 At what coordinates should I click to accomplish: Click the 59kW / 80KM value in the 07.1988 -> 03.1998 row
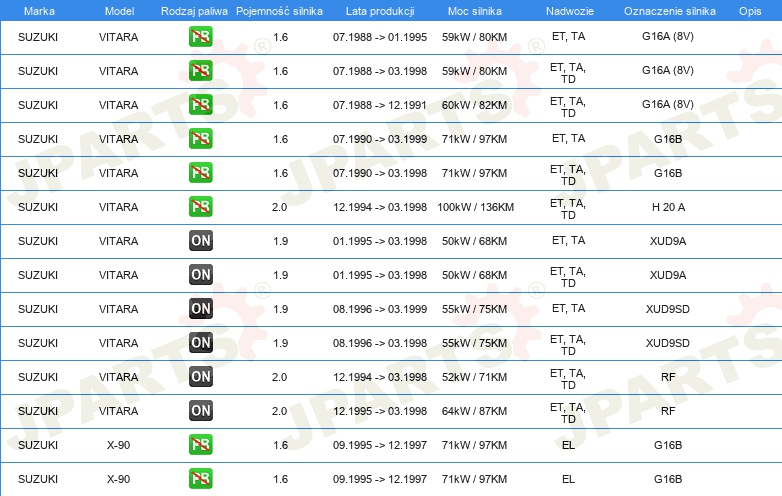tap(474, 71)
